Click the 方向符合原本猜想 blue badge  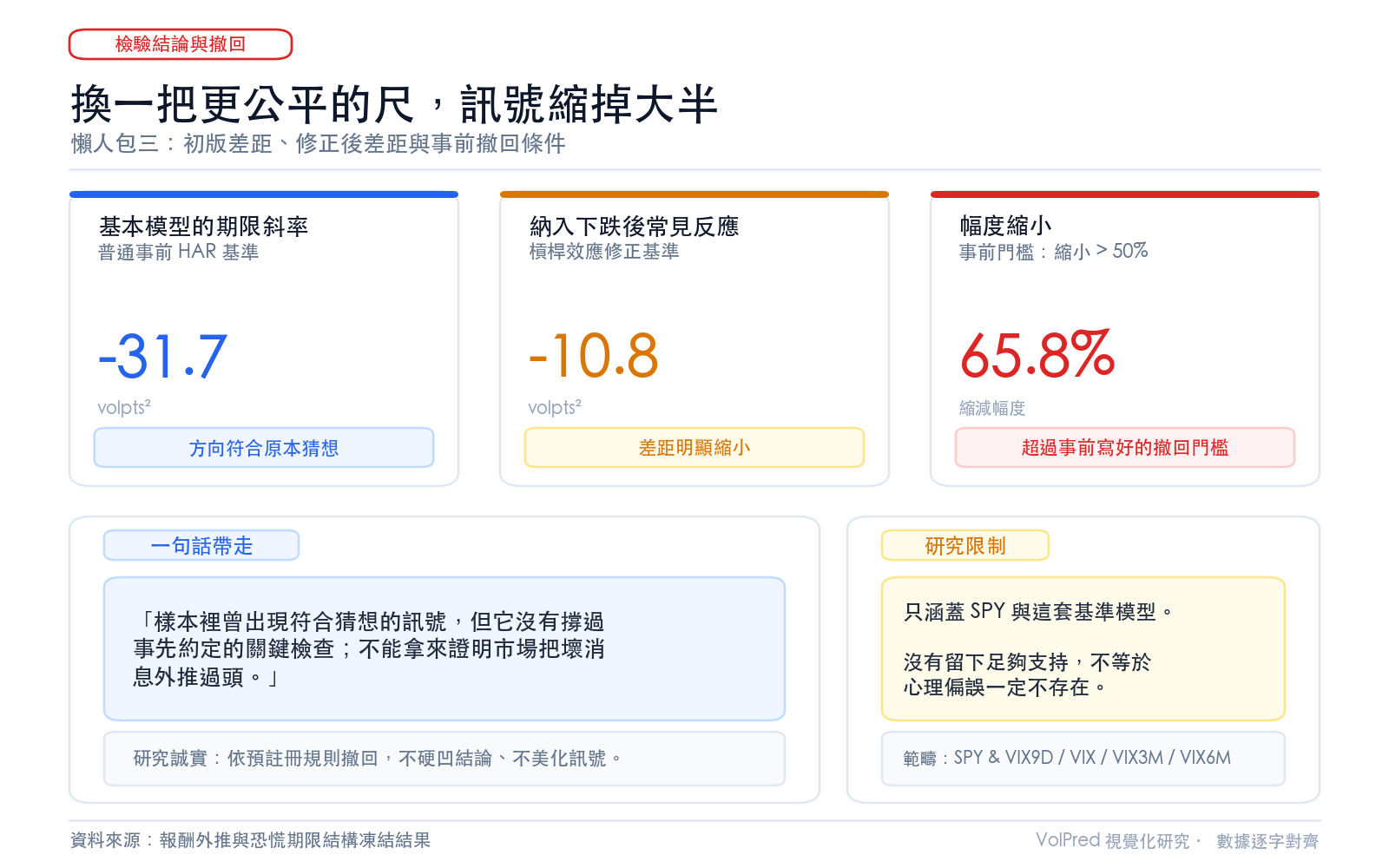point(264,448)
